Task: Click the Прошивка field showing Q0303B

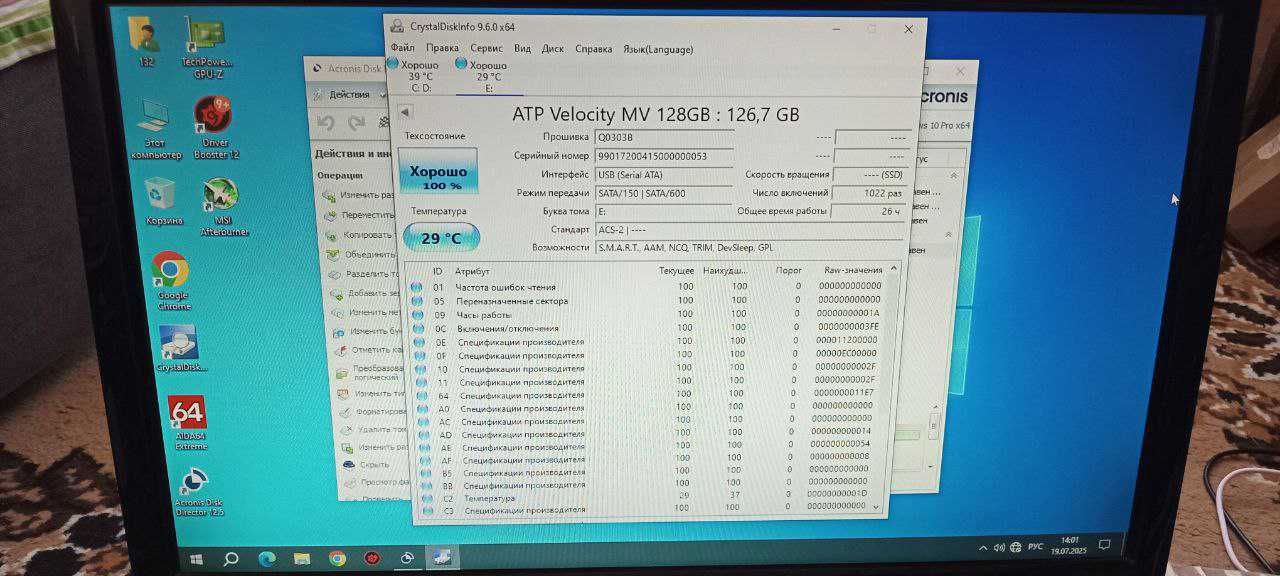Action: pyautogui.click(x=663, y=137)
